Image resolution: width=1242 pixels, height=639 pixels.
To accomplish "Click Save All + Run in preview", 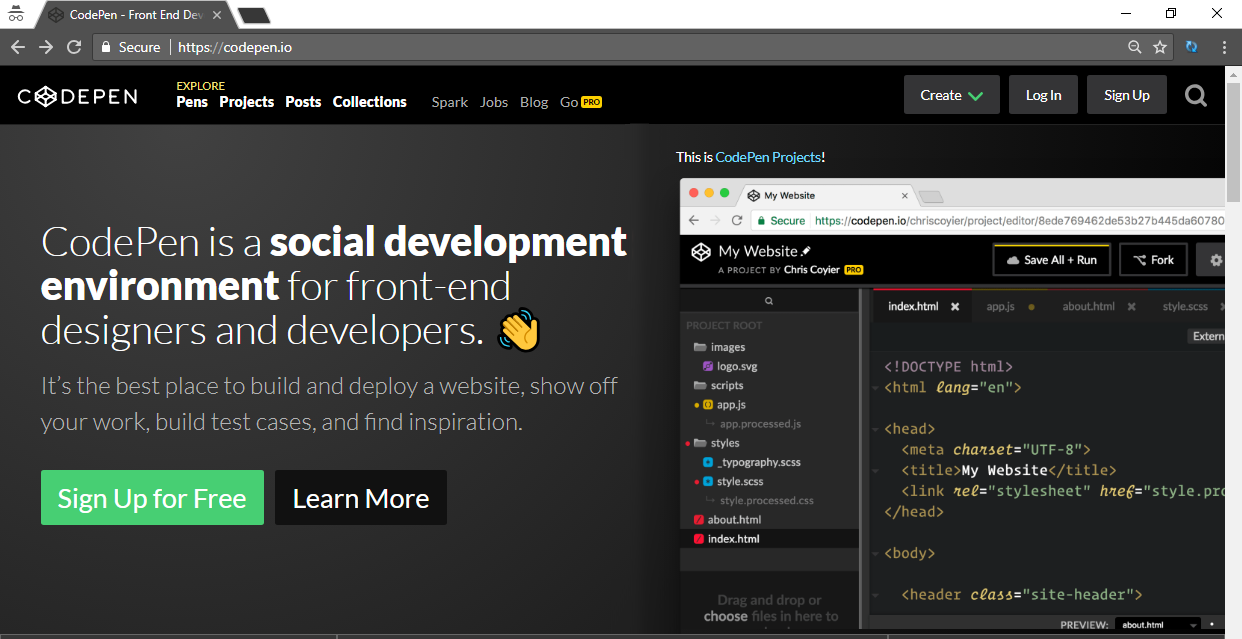I will click(x=1051, y=260).
